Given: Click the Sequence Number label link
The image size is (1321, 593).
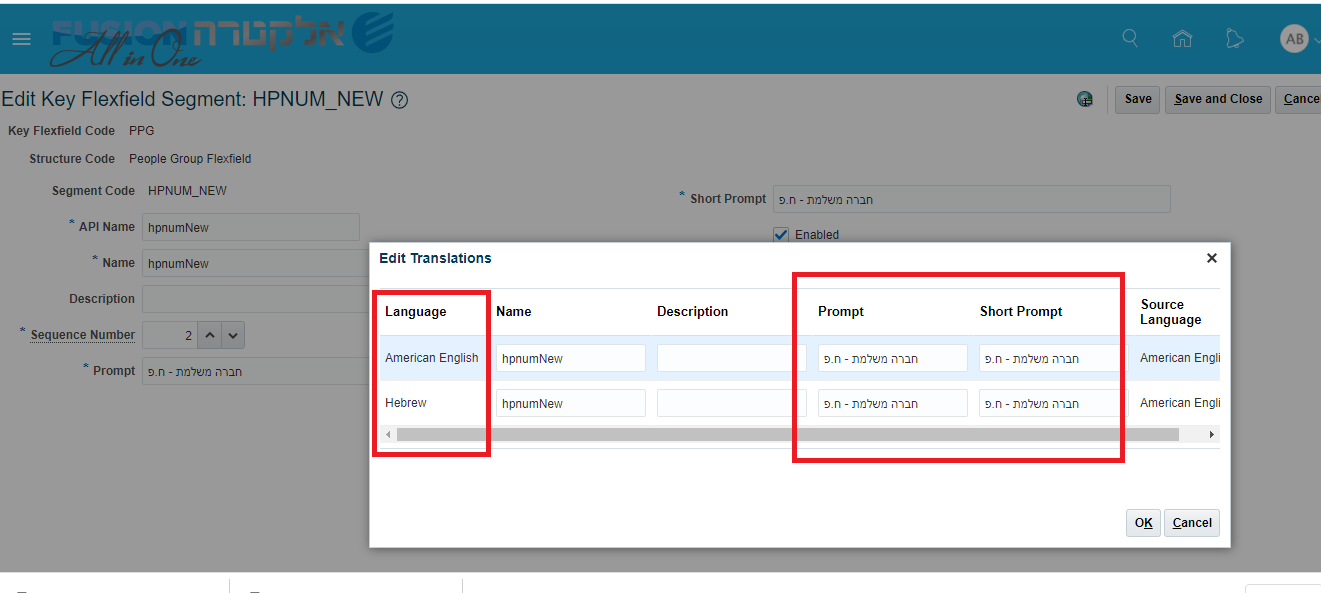Looking at the screenshot, I should point(83,335).
